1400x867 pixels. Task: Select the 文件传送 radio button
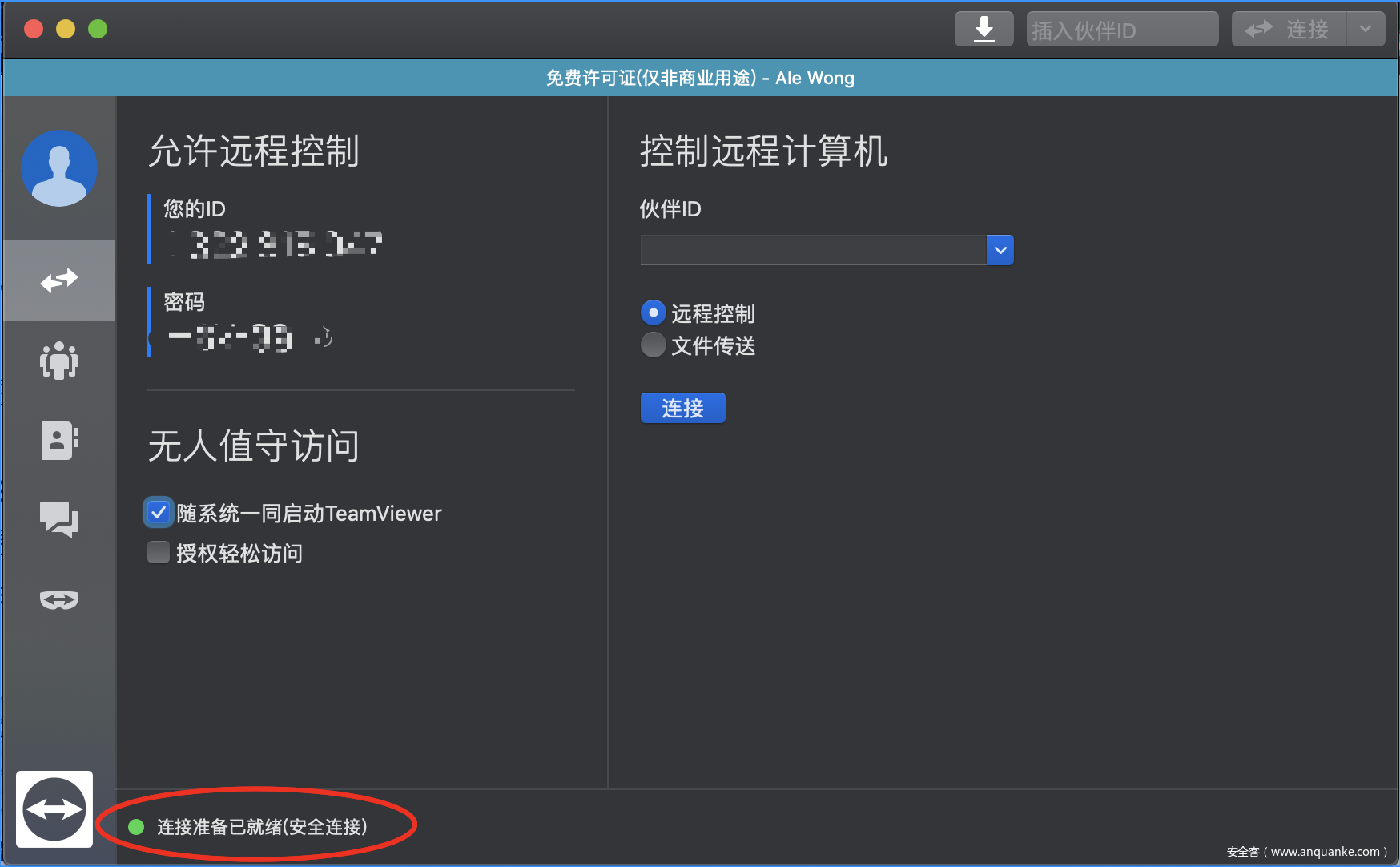click(x=654, y=345)
